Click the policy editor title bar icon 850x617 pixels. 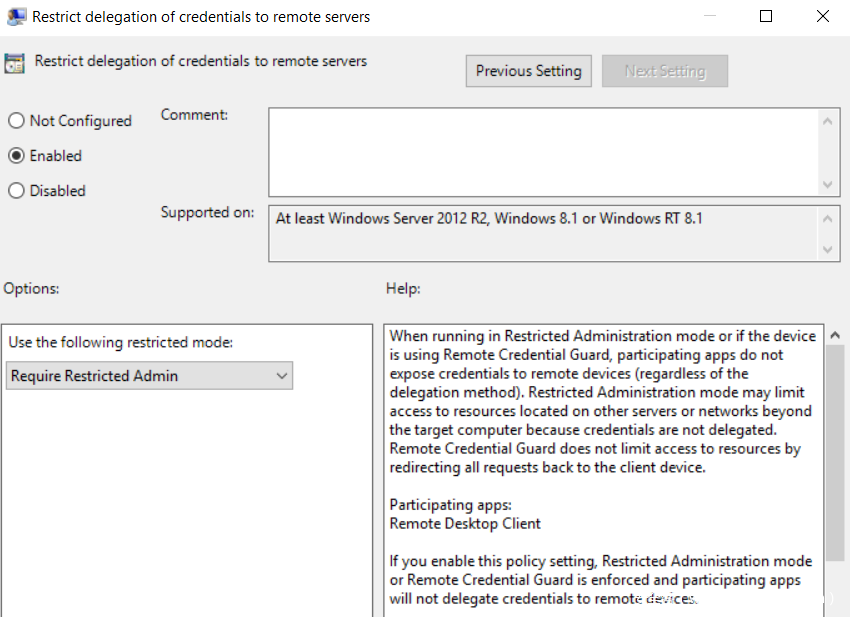16,16
